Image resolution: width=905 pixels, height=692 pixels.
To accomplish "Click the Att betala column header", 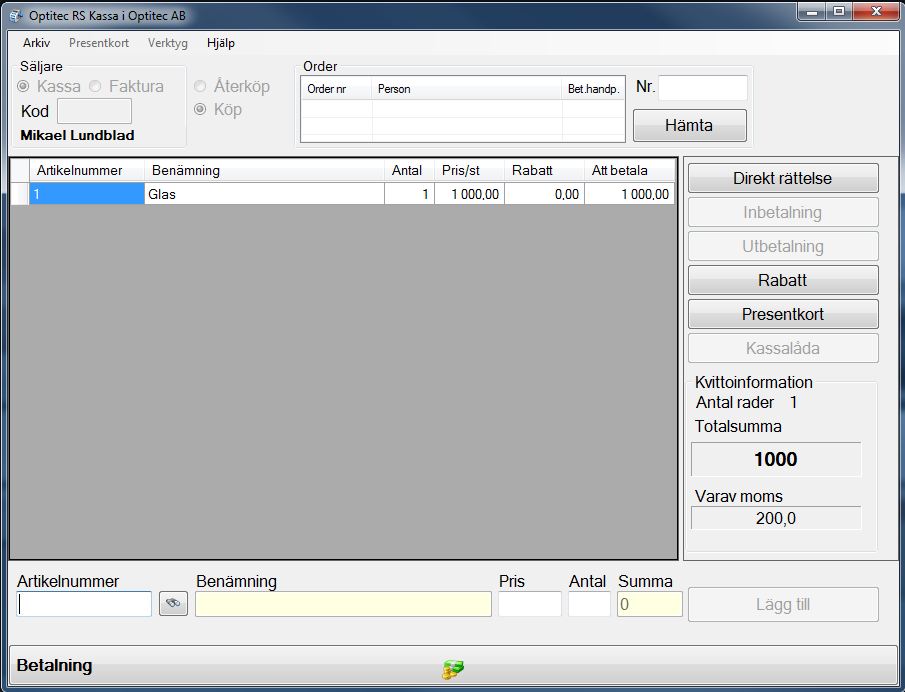I will point(630,170).
